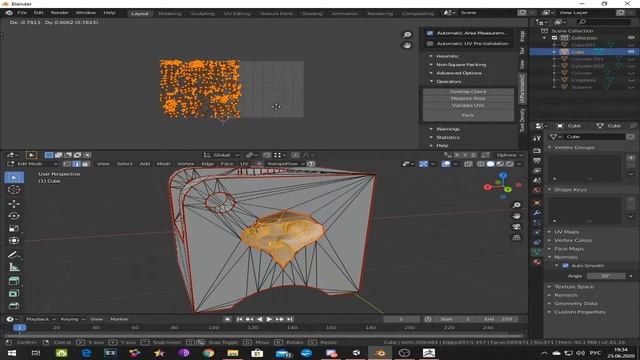Select the Select Box tool
640x360 pixels.
[14, 178]
